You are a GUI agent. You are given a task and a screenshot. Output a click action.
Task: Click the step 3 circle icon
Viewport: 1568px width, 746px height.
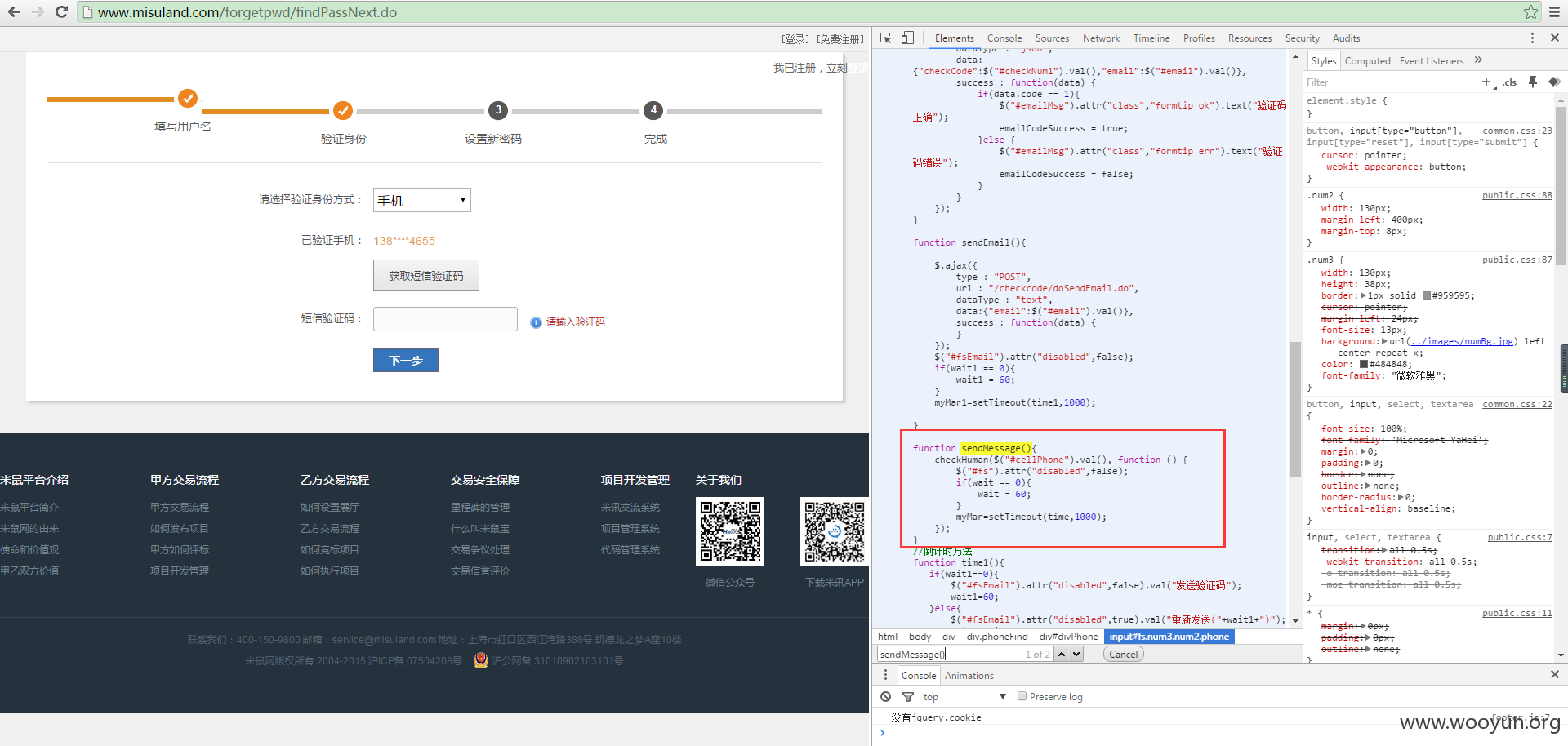498,110
